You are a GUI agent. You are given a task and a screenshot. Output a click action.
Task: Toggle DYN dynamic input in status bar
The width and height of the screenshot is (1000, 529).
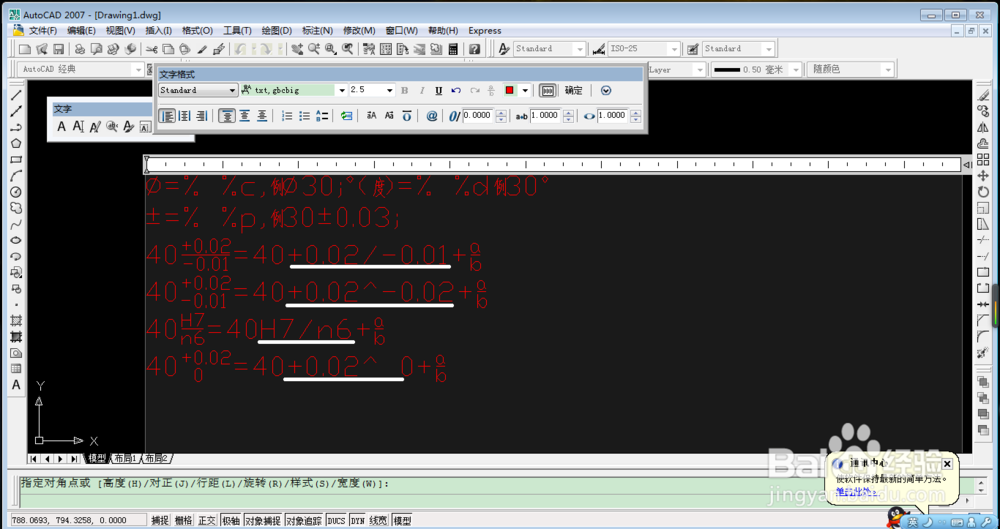pyautogui.click(x=357, y=521)
